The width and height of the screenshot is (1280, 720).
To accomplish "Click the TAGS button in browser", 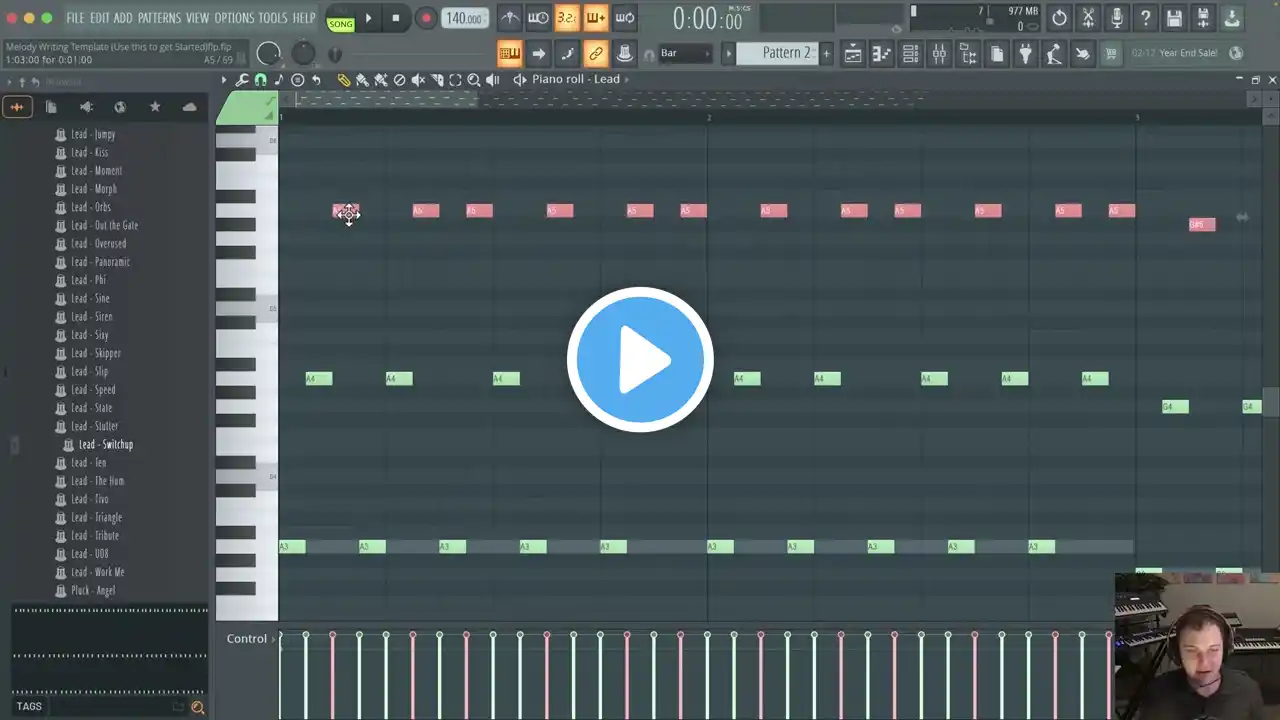I will [x=29, y=707].
